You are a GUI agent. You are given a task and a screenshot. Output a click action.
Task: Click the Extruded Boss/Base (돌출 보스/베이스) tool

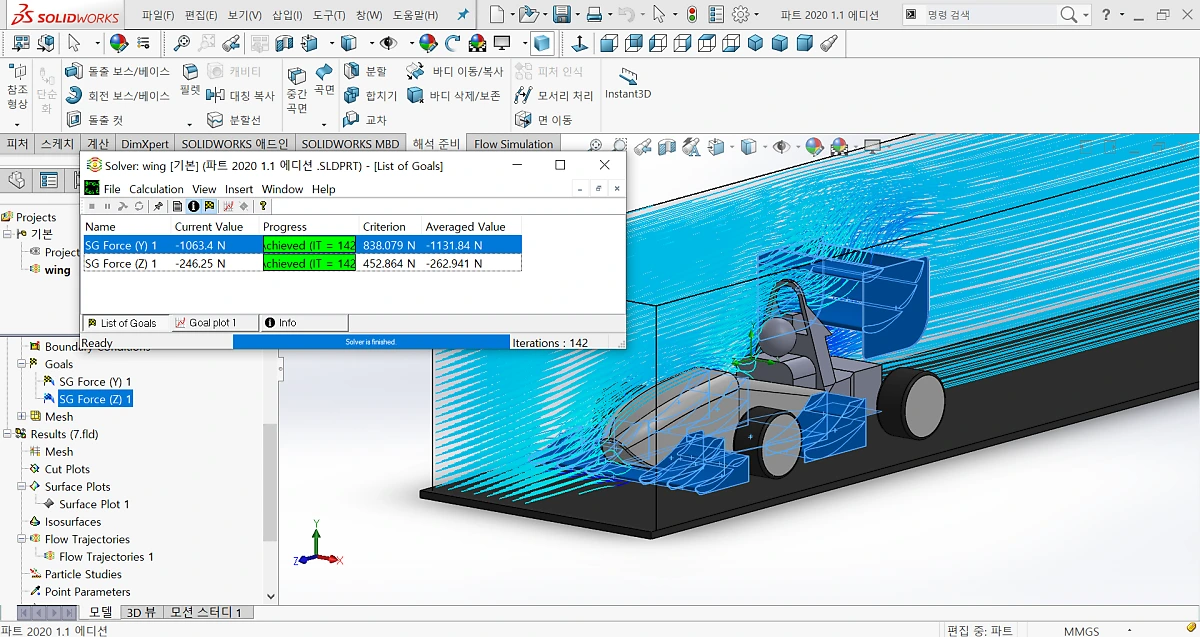(118, 71)
